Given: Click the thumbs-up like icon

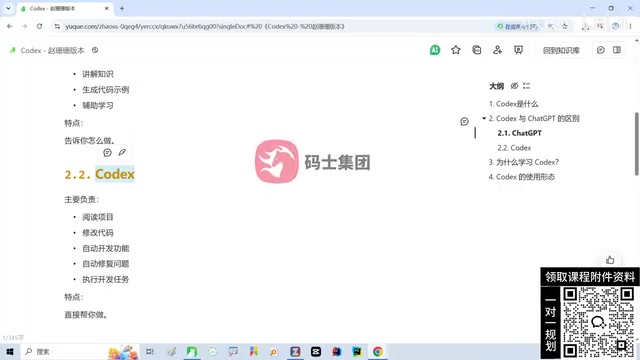Looking at the screenshot, I should click(610, 260).
